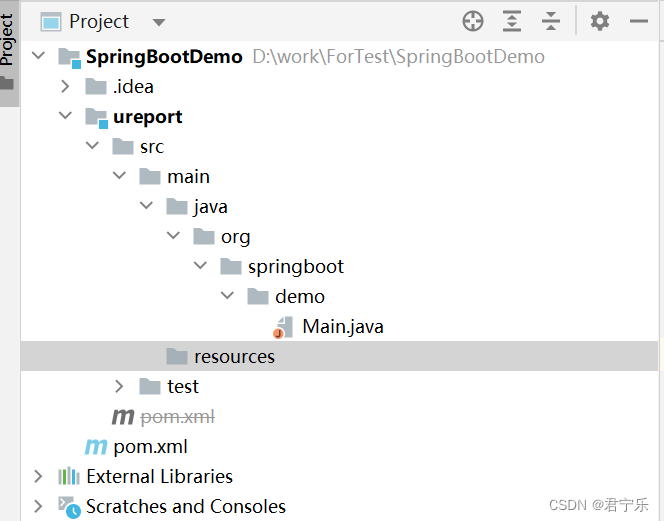Collapse the springboot package chevron

pos(200,266)
